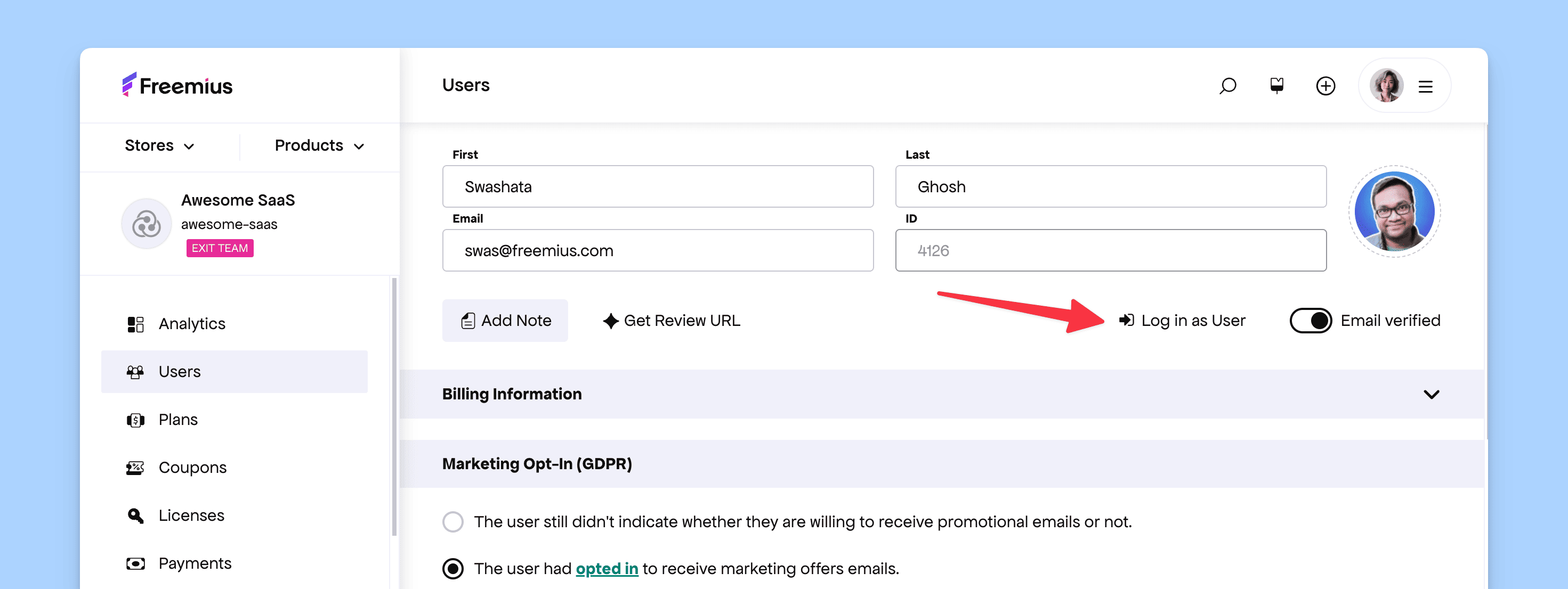Toggle the Email verified switch
This screenshot has height=589, width=1568.
click(1310, 321)
